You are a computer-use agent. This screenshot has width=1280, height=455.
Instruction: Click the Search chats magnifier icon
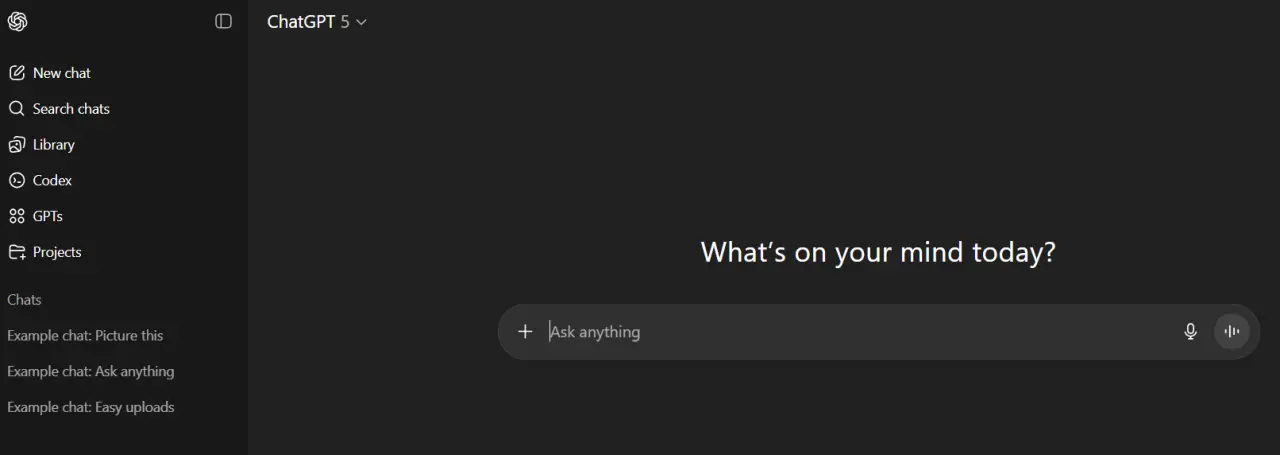tap(16, 109)
